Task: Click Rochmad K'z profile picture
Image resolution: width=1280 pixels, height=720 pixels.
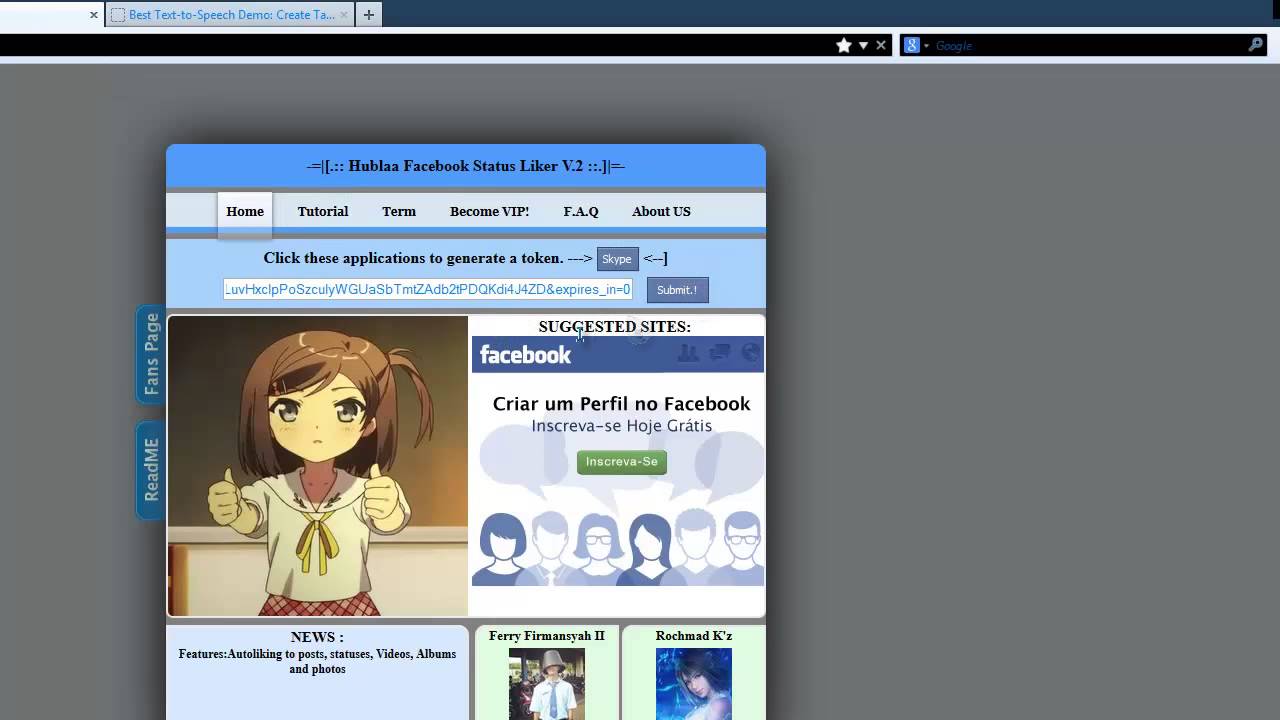Action: point(694,684)
